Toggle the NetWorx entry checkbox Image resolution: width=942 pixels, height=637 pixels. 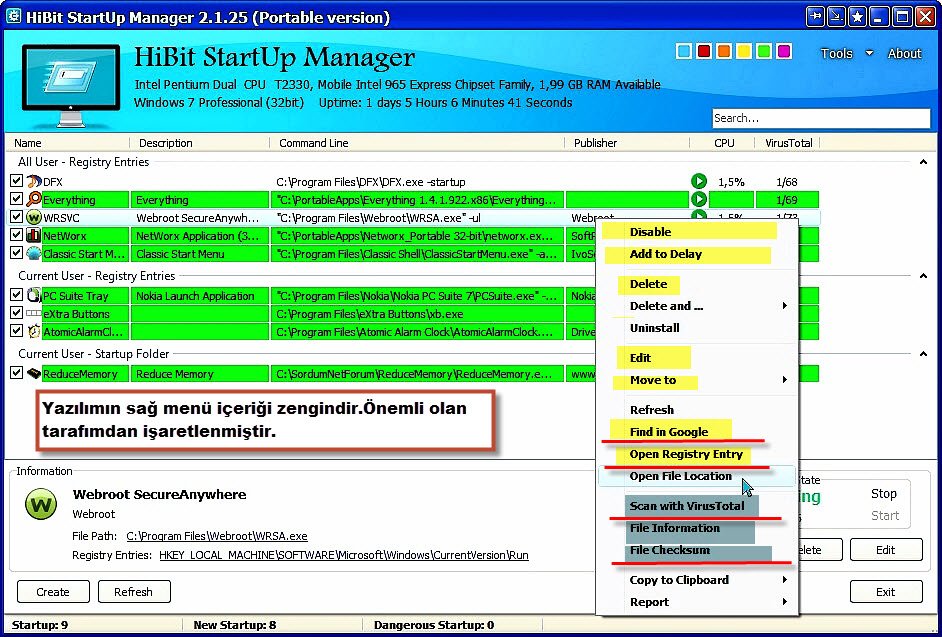click(17, 235)
